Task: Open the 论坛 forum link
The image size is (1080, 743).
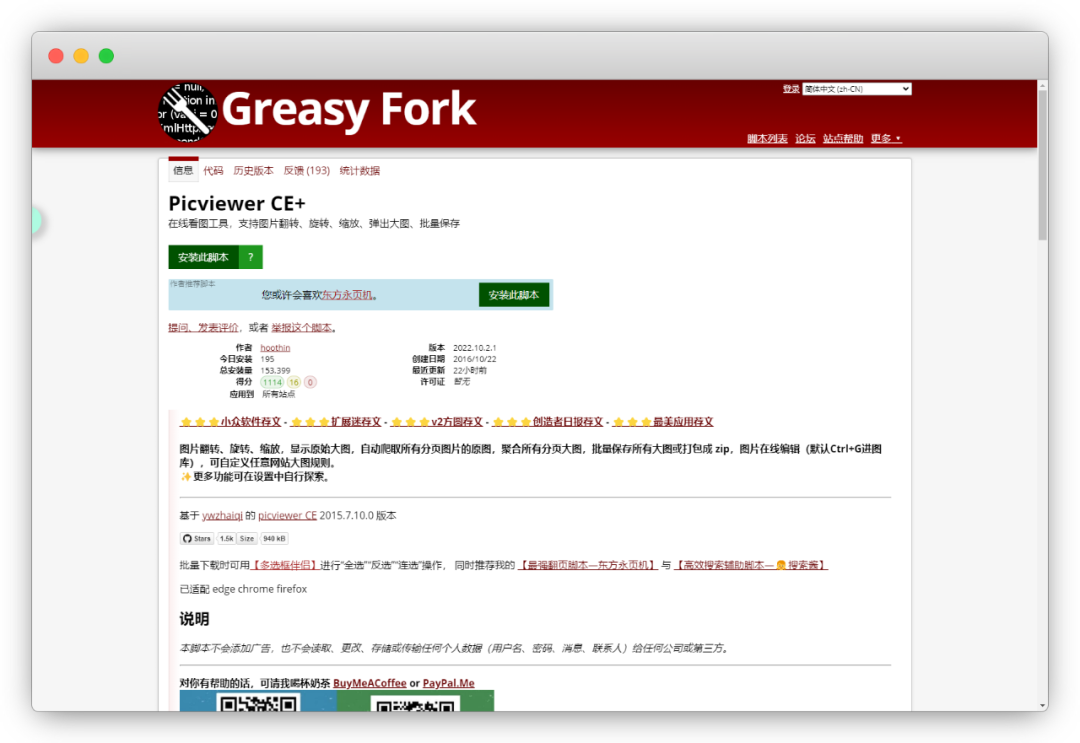Action: 805,138
